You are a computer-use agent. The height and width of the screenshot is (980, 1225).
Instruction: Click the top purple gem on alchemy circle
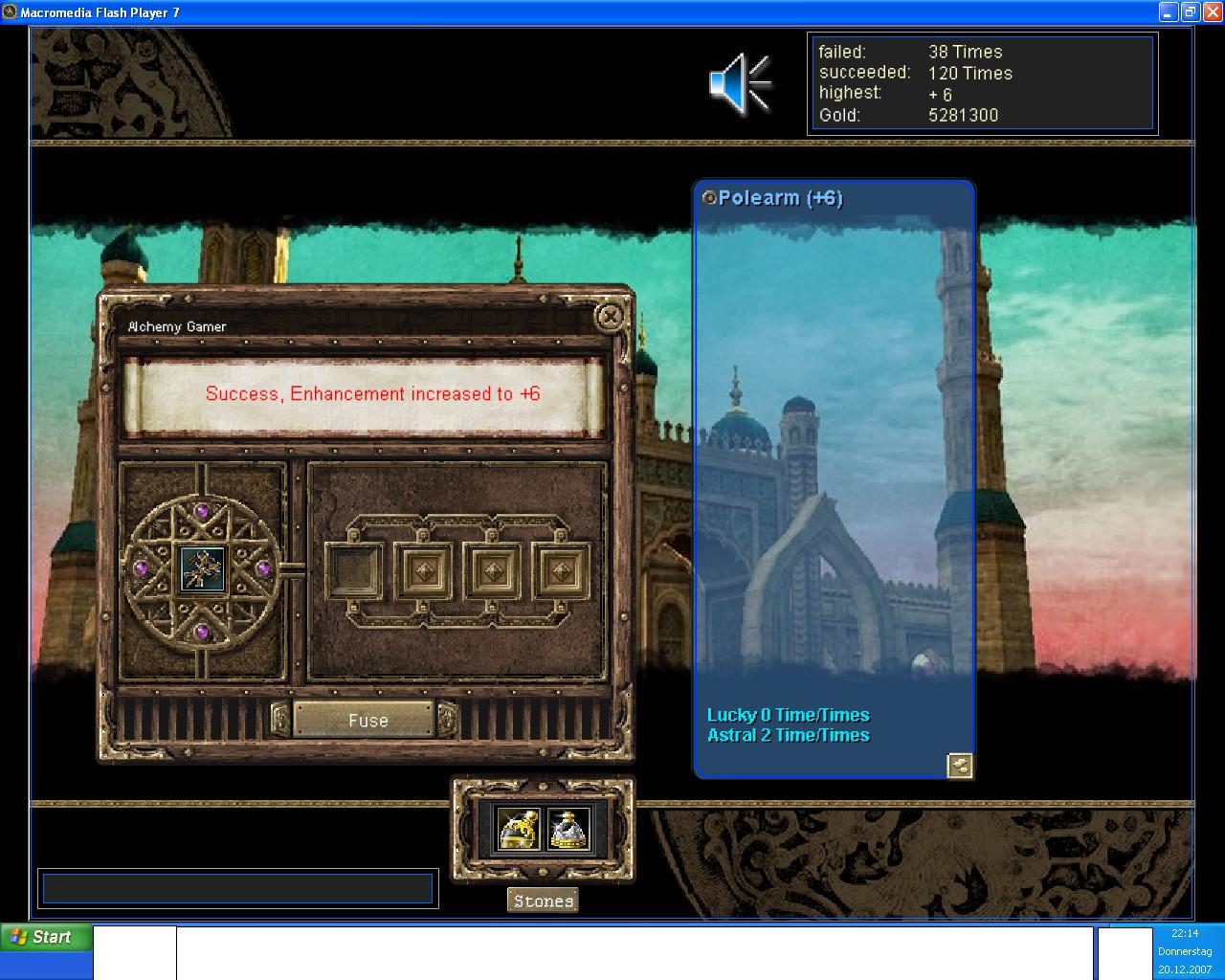tap(202, 511)
